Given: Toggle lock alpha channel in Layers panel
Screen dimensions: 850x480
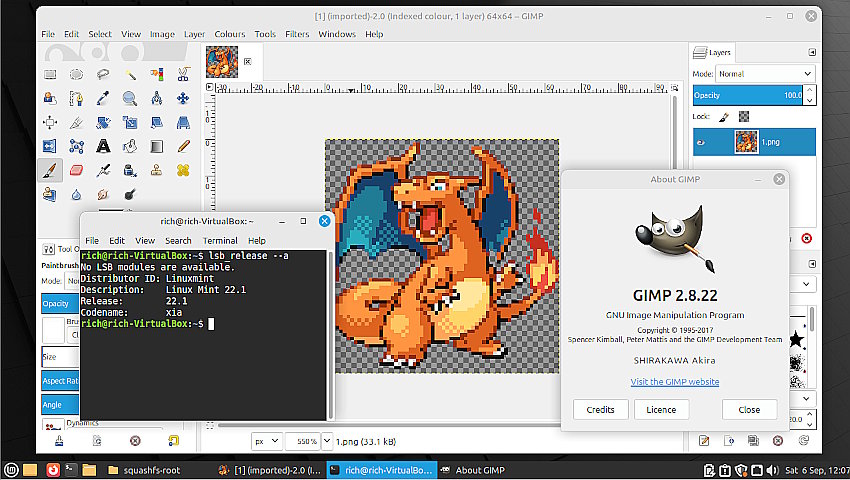Looking at the screenshot, I should [x=743, y=117].
